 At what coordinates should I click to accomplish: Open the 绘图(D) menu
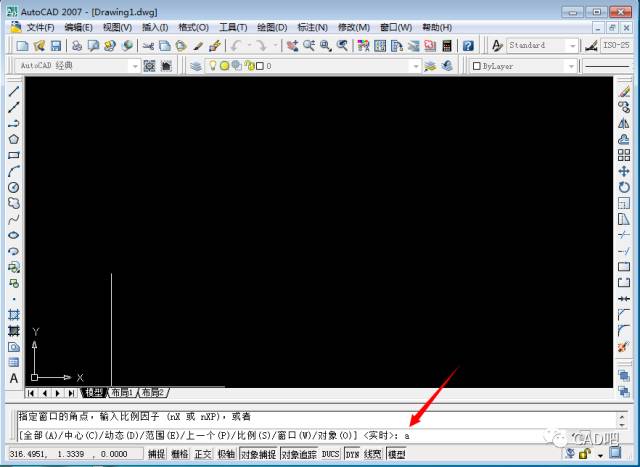(272, 27)
